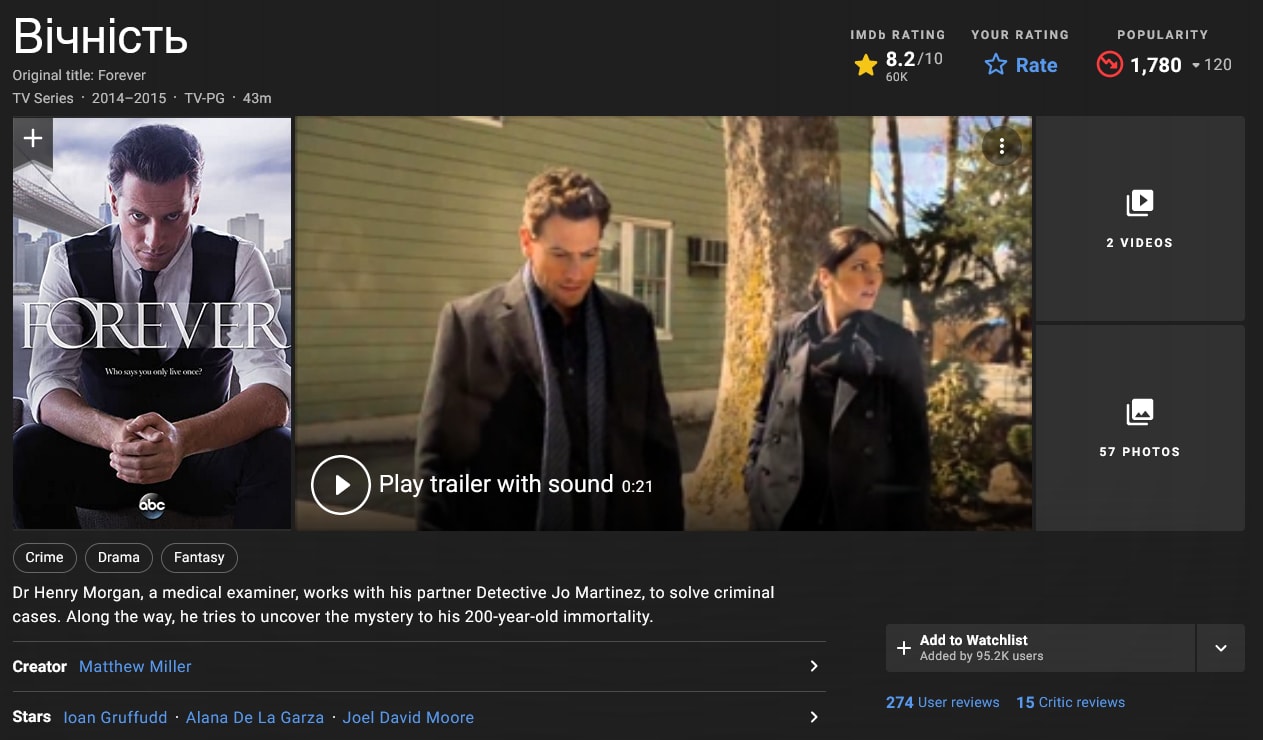
Task: Expand the Stars row chevron
Action: pos(813,717)
